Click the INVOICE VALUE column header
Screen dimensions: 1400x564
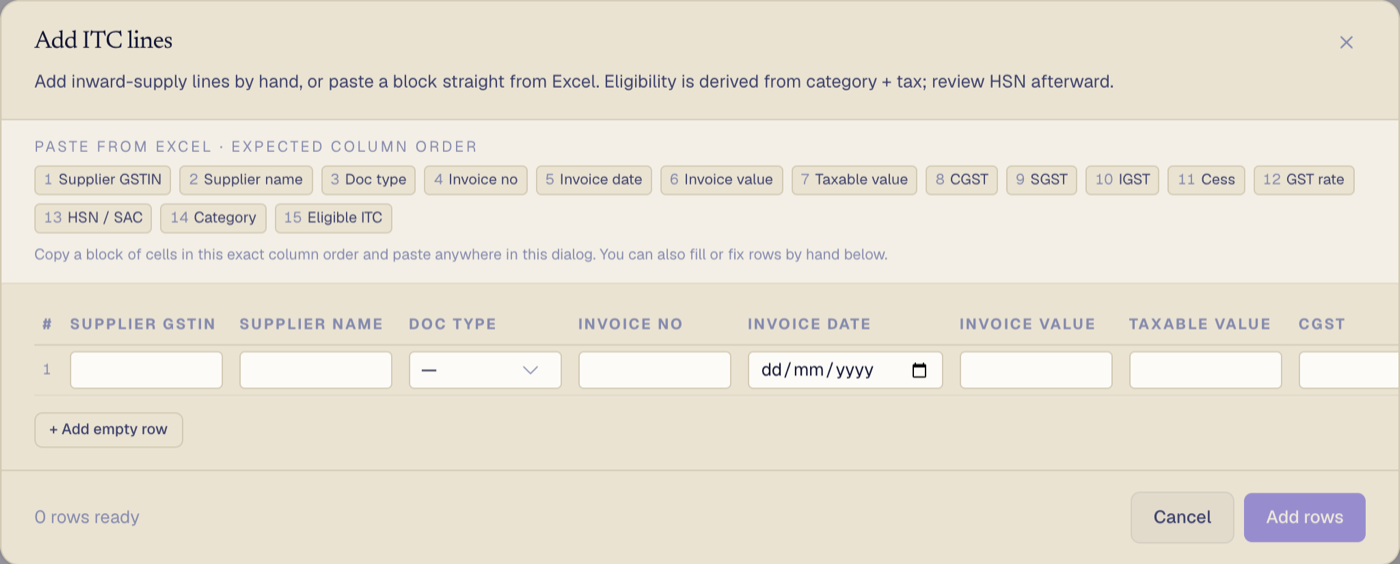(x=1028, y=324)
